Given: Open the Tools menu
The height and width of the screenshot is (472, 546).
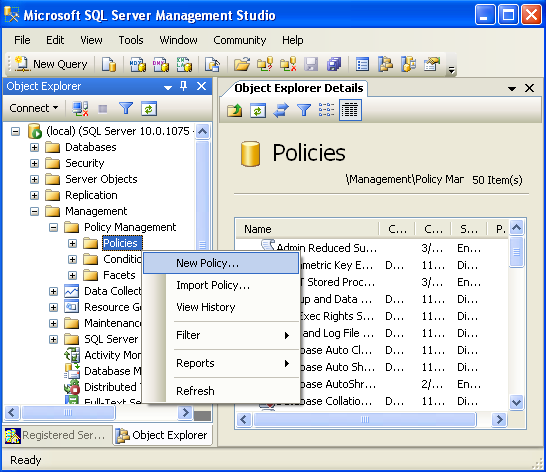Looking at the screenshot, I should [x=131, y=40].
